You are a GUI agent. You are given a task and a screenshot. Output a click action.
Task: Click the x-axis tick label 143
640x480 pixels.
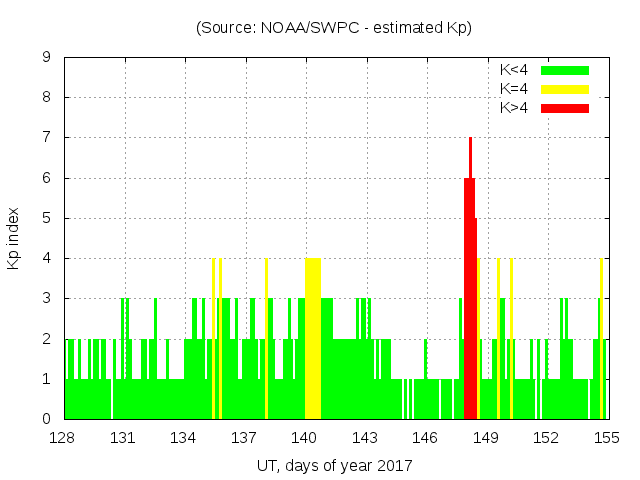tap(365, 438)
